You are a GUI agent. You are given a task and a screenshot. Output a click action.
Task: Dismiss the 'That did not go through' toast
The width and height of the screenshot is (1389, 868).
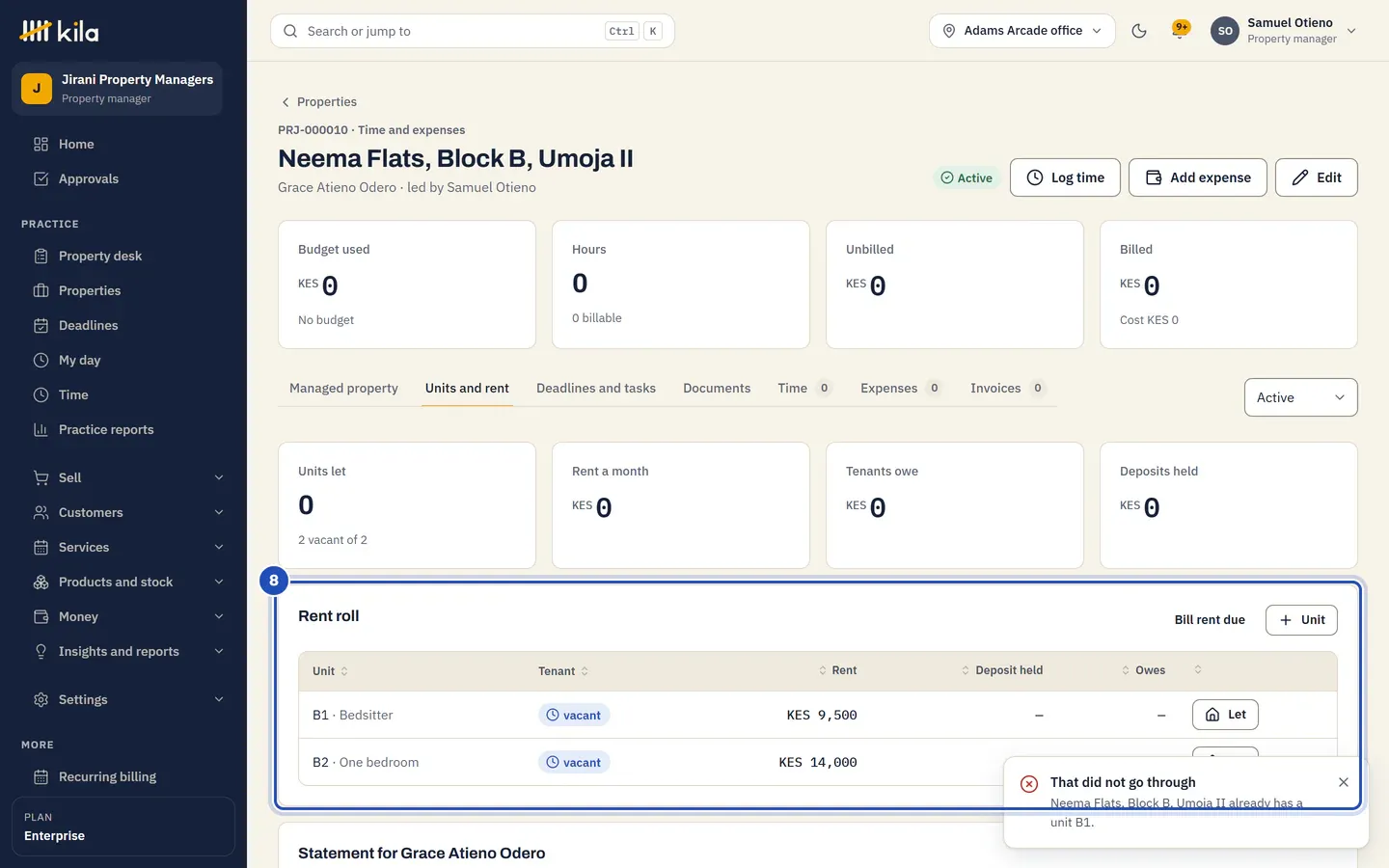coord(1344,782)
